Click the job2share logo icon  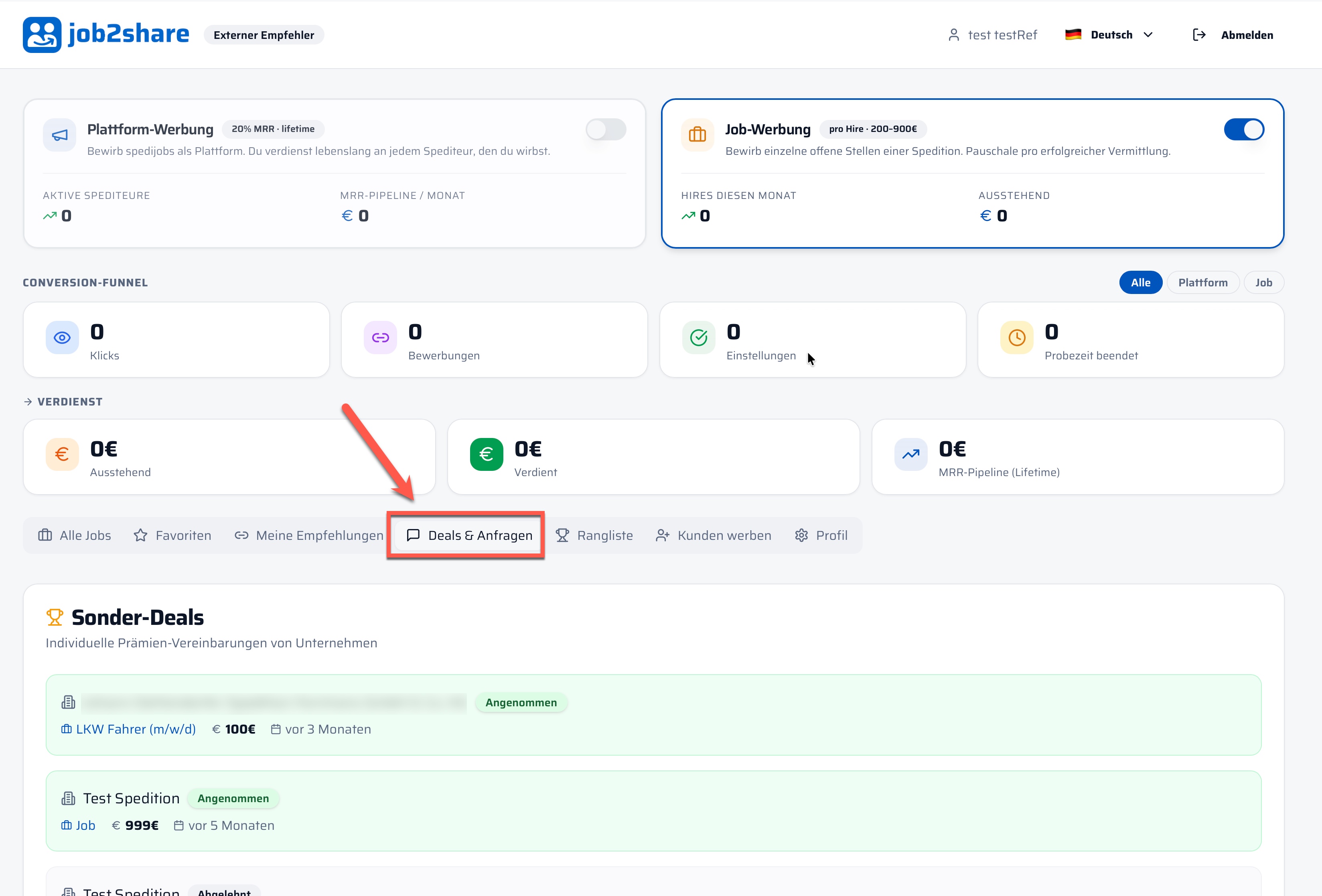(x=42, y=35)
